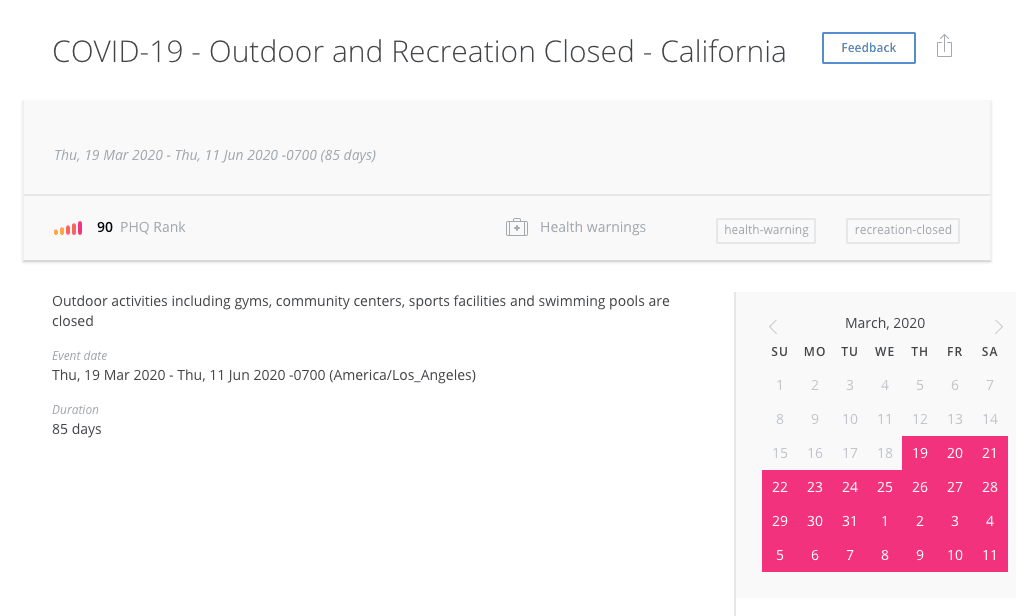1016x616 pixels.
Task: Click the orange PHQ Rank signal bars icon
Action: [67, 227]
